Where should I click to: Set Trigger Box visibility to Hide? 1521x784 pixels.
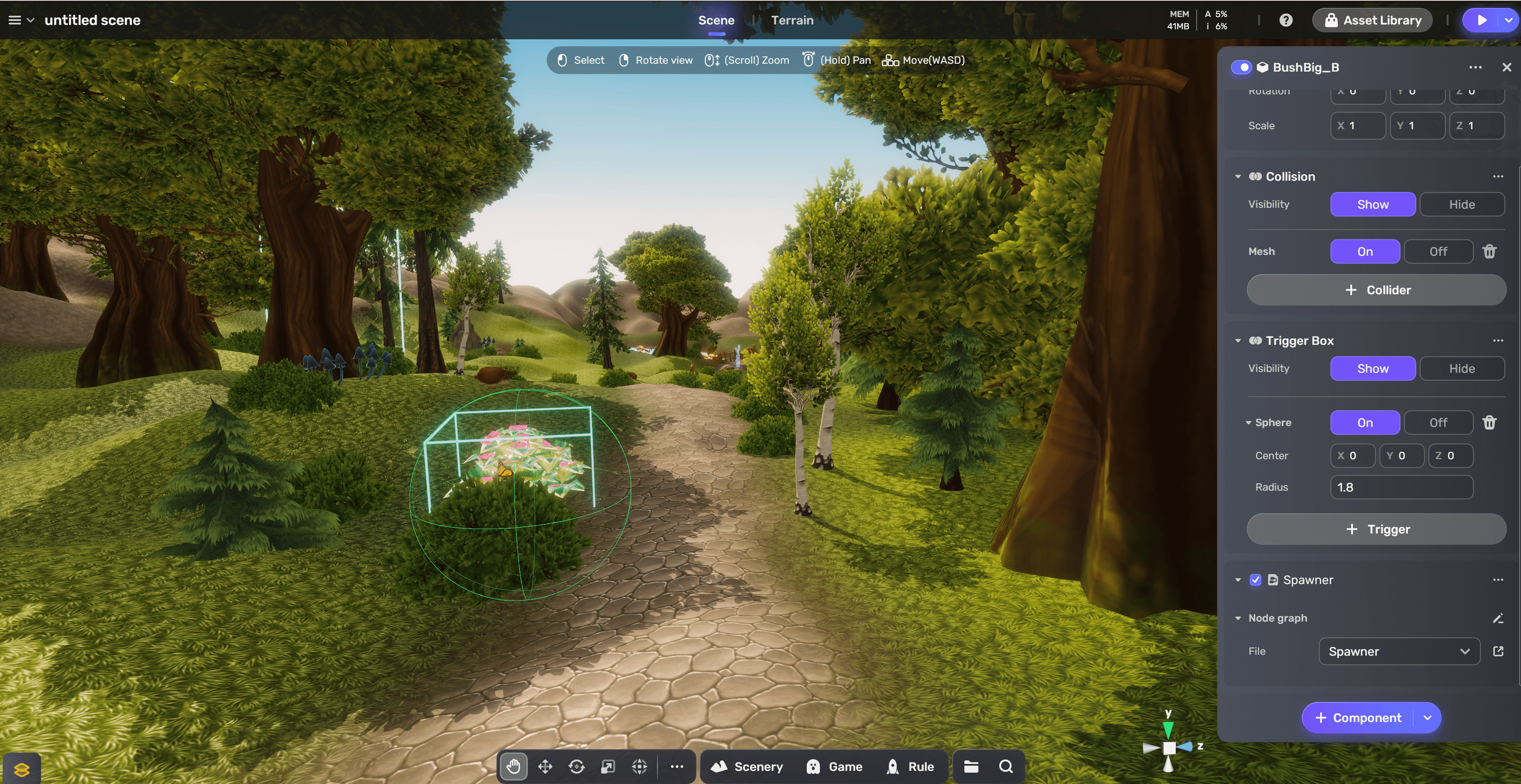tap(1461, 368)
